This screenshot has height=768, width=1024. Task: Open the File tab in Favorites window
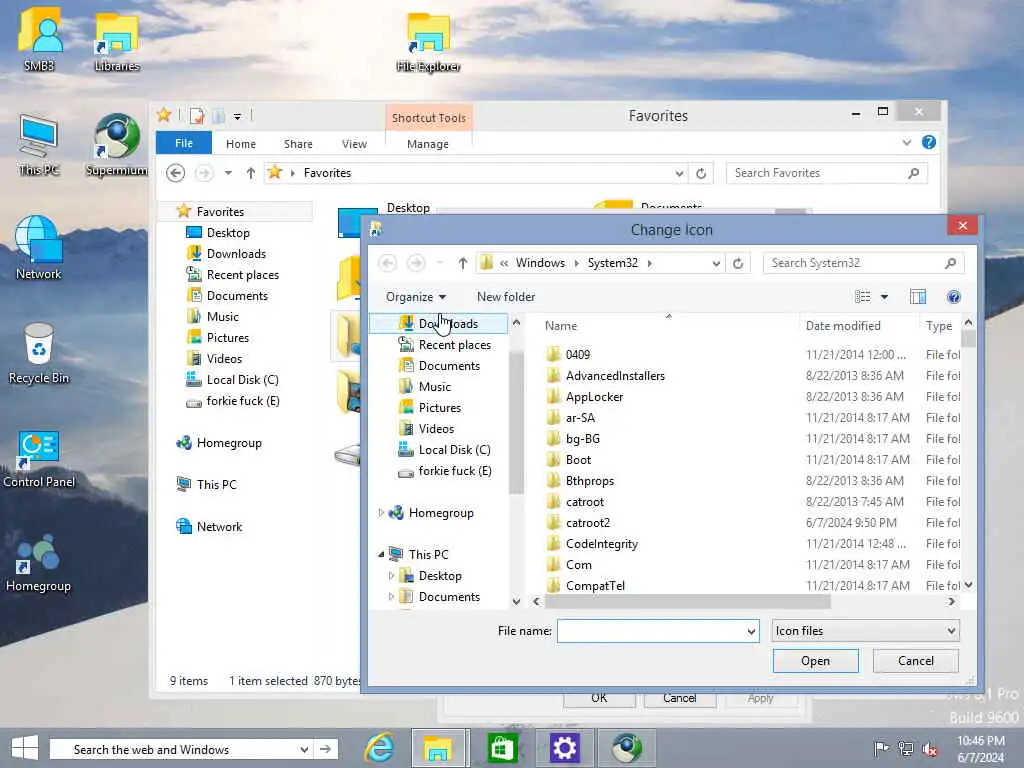(x=184, y=143)
